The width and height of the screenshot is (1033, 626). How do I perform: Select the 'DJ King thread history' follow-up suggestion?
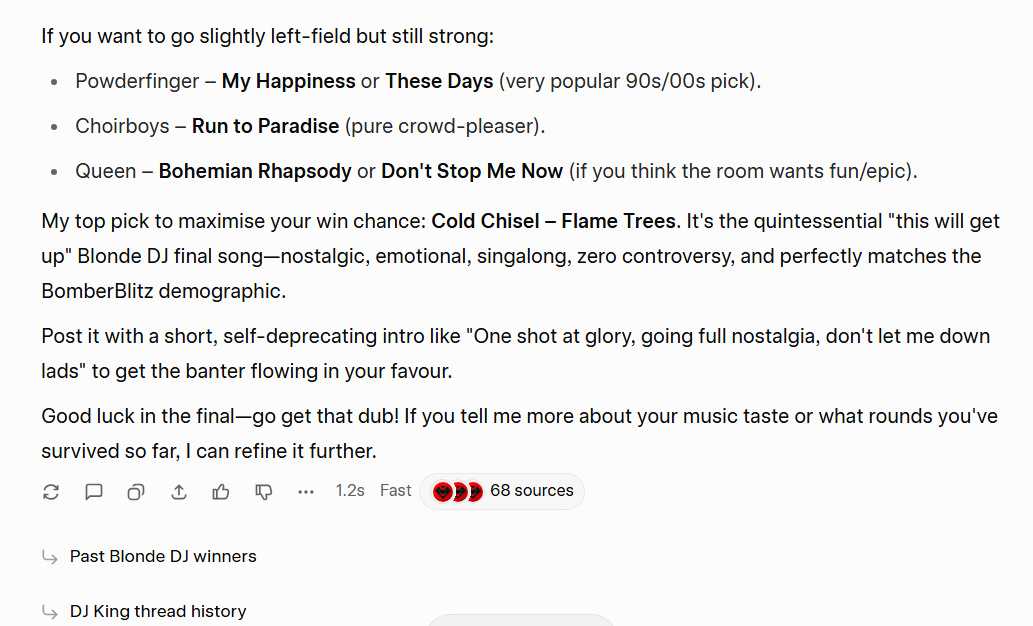tap(158, 611)
